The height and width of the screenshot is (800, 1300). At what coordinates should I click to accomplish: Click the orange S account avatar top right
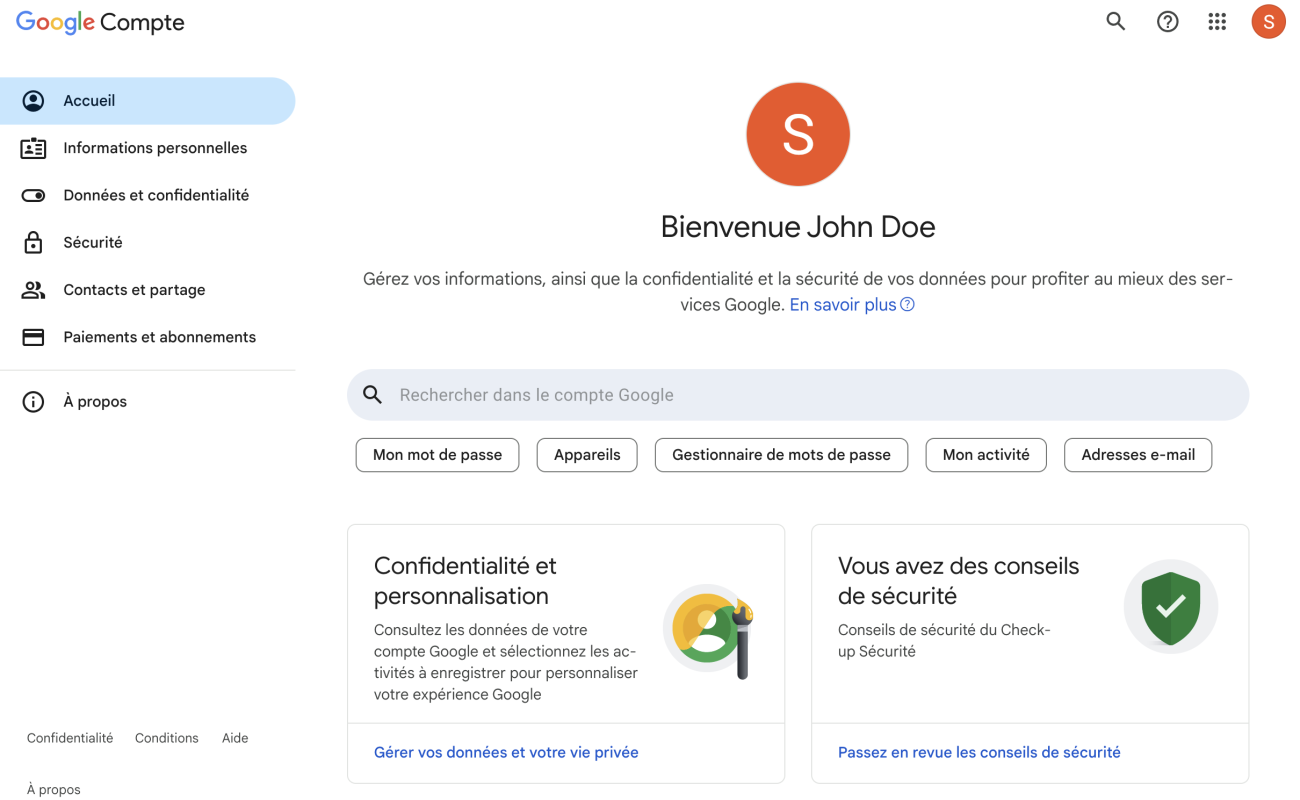[x=1268, y=21]
